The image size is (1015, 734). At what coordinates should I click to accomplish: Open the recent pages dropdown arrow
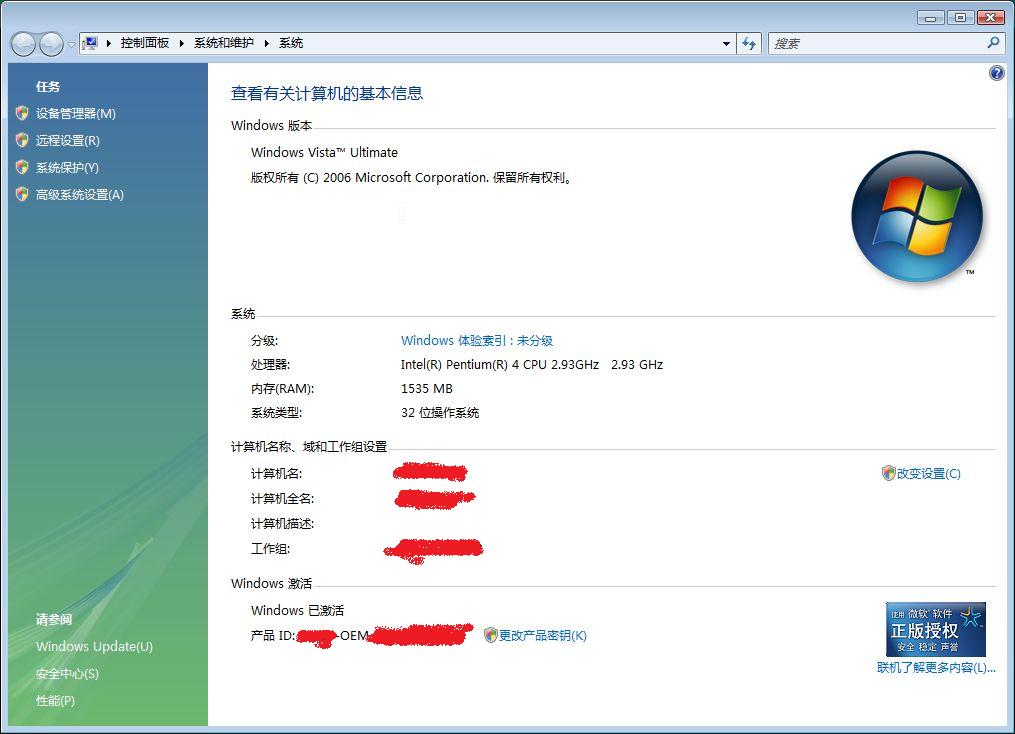pyautogui.click(x=71, y=45)
